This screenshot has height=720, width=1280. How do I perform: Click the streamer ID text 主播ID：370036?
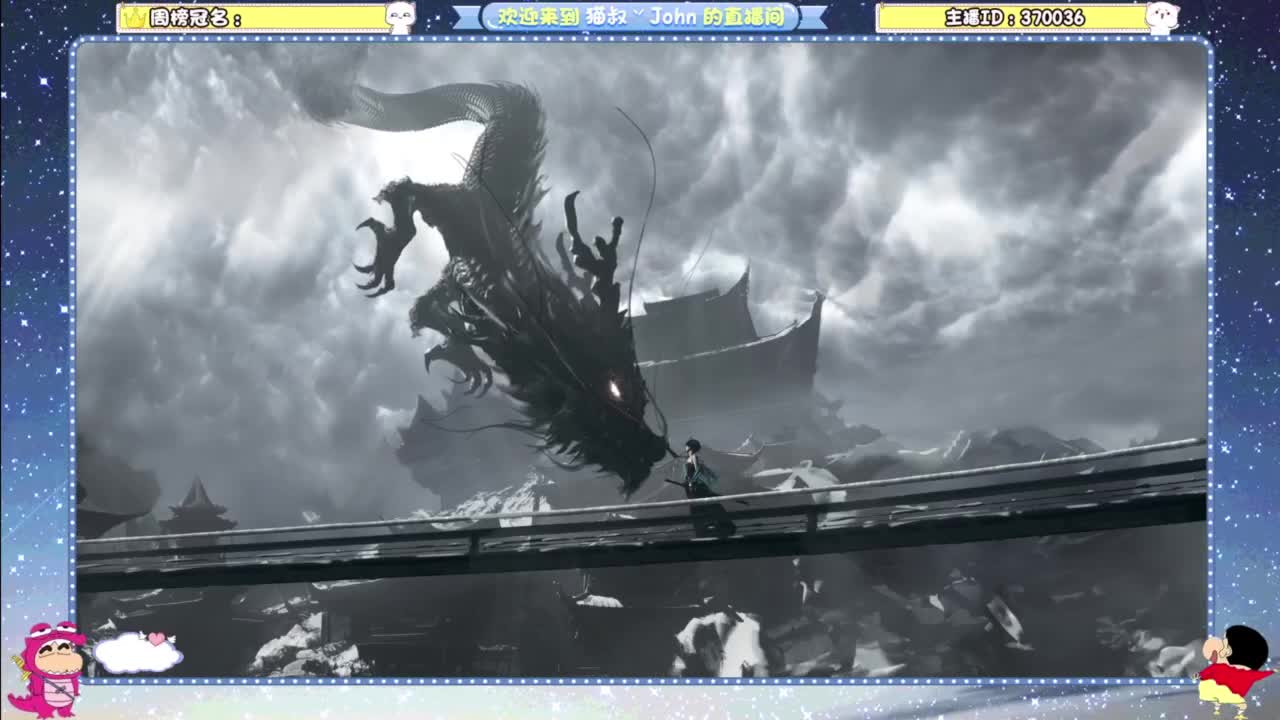1014,18
